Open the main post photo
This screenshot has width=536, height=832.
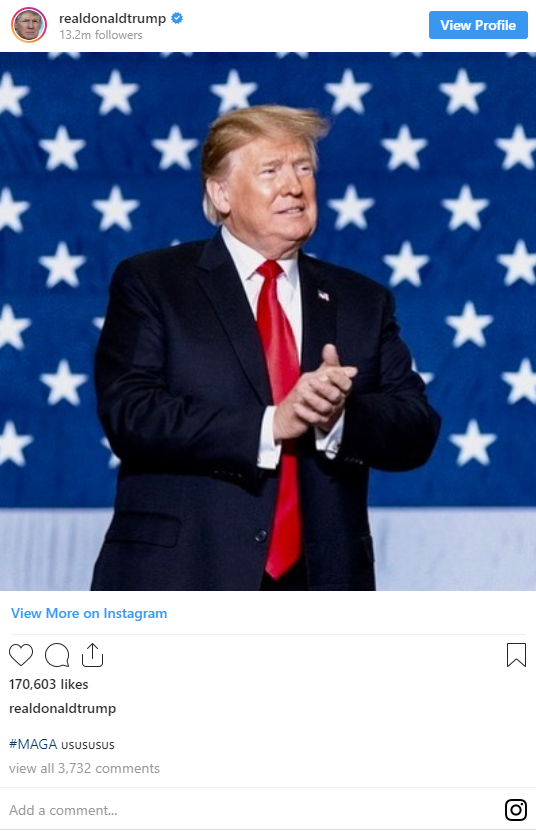268,321
